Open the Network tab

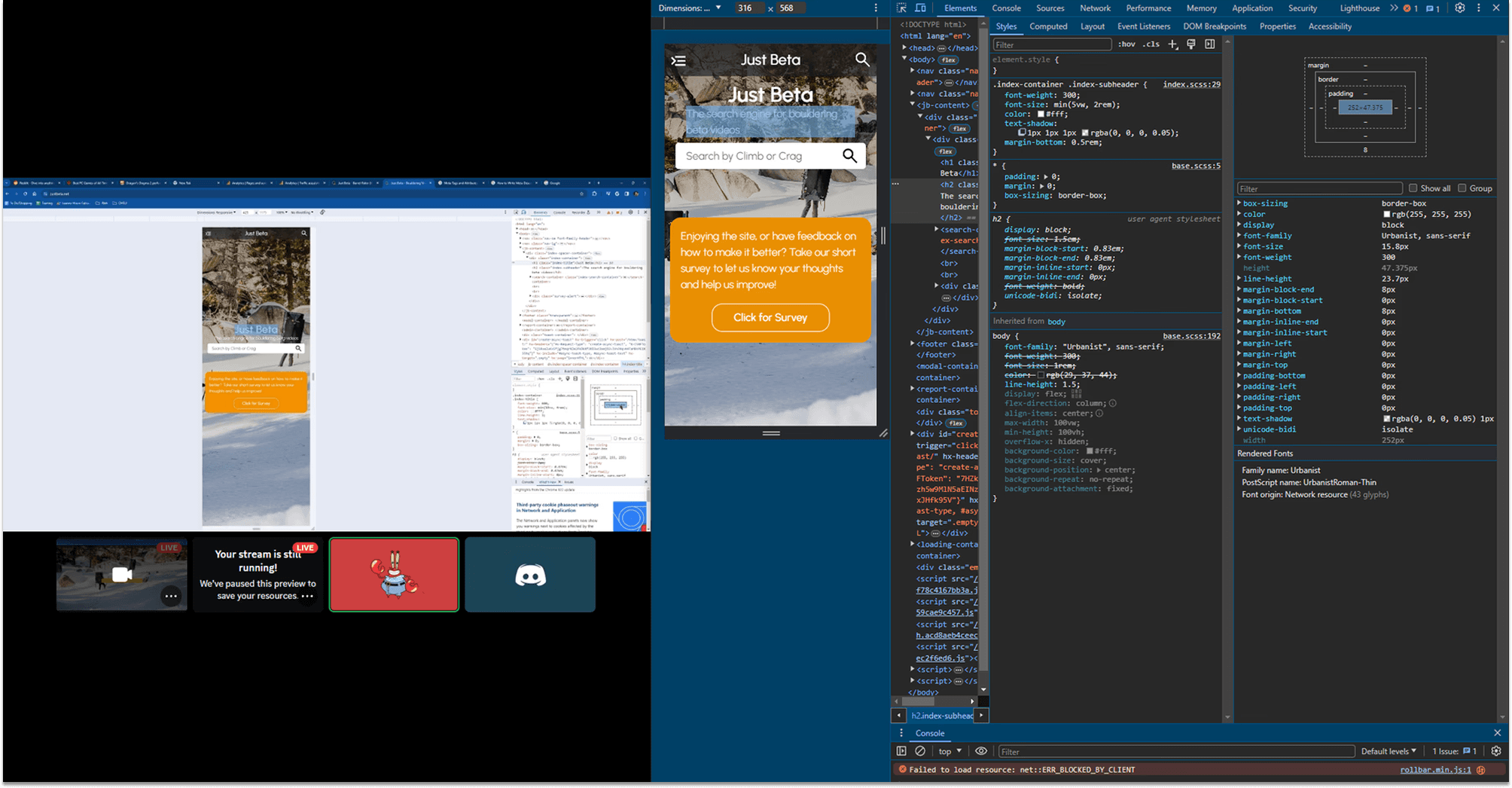coord(1095,8)
